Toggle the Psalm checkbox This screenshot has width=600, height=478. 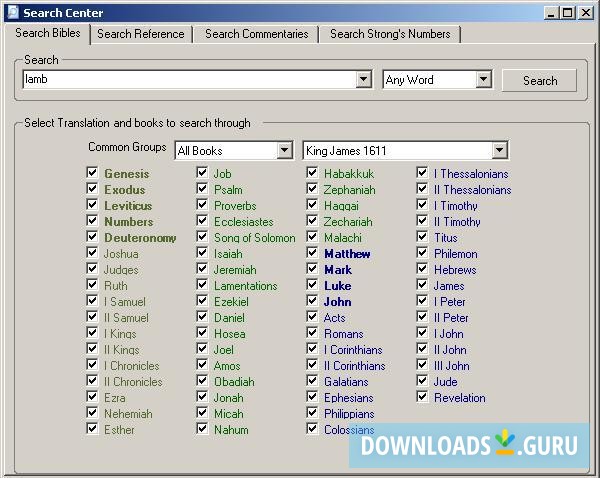pyautogui.click(x=202, y=189)
